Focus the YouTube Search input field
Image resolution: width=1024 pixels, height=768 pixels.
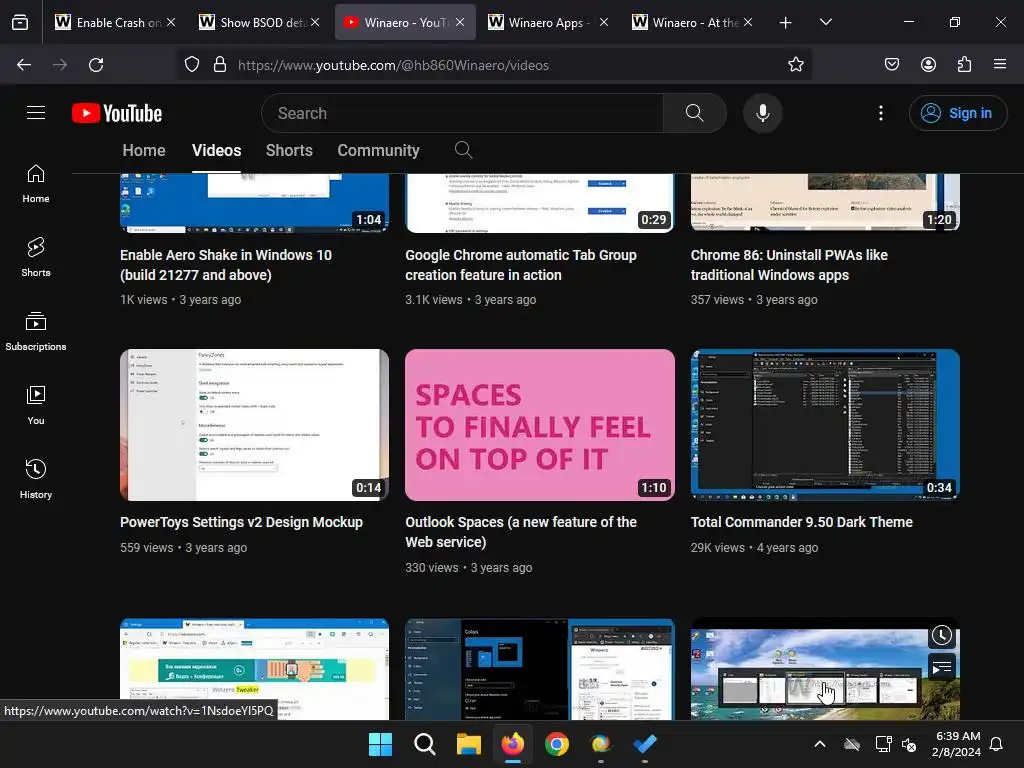coord(462,113)
